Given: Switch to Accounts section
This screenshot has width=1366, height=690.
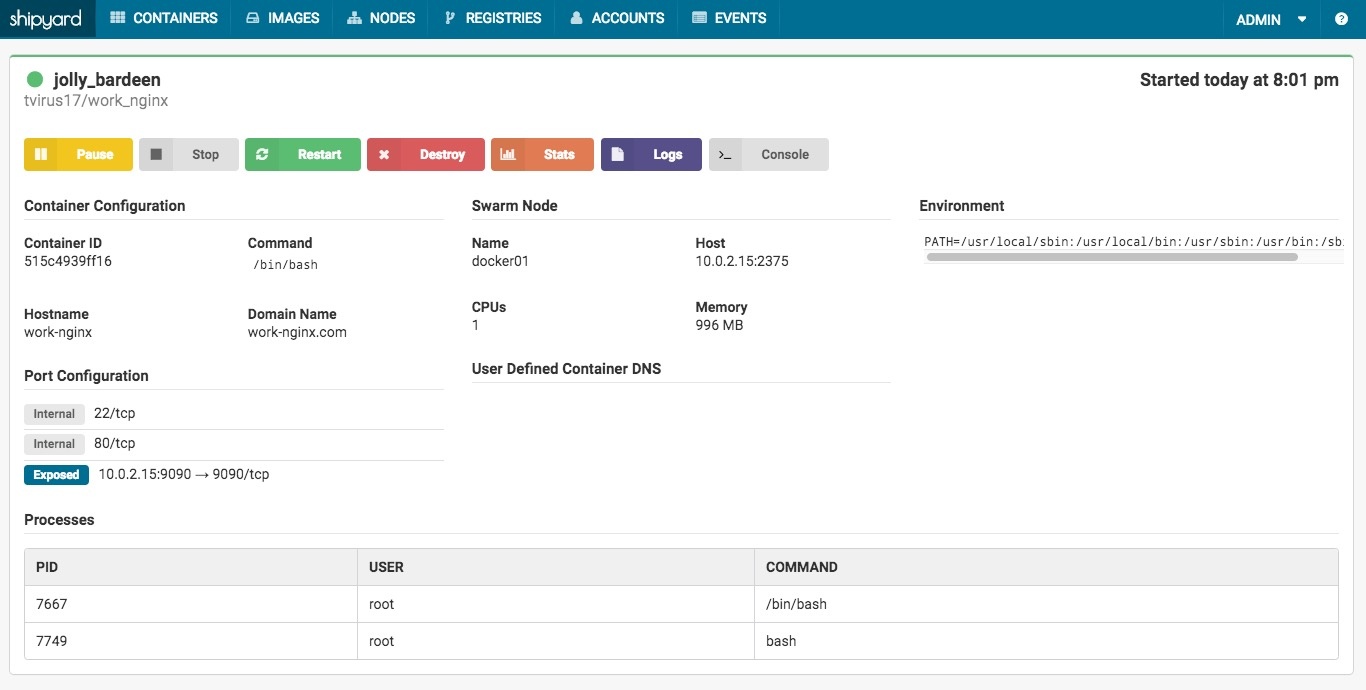Looking at the screenshot, I should click(x=617, y=18).
